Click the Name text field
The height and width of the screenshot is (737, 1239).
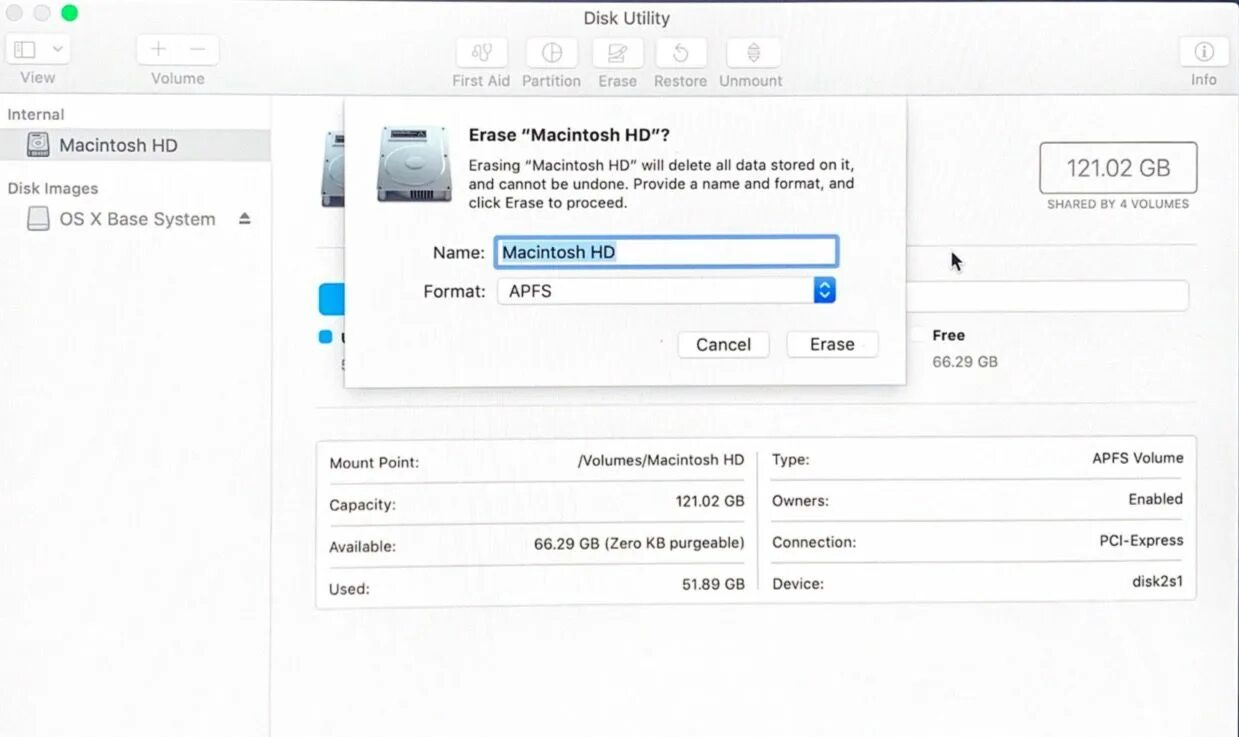(666, 252)
